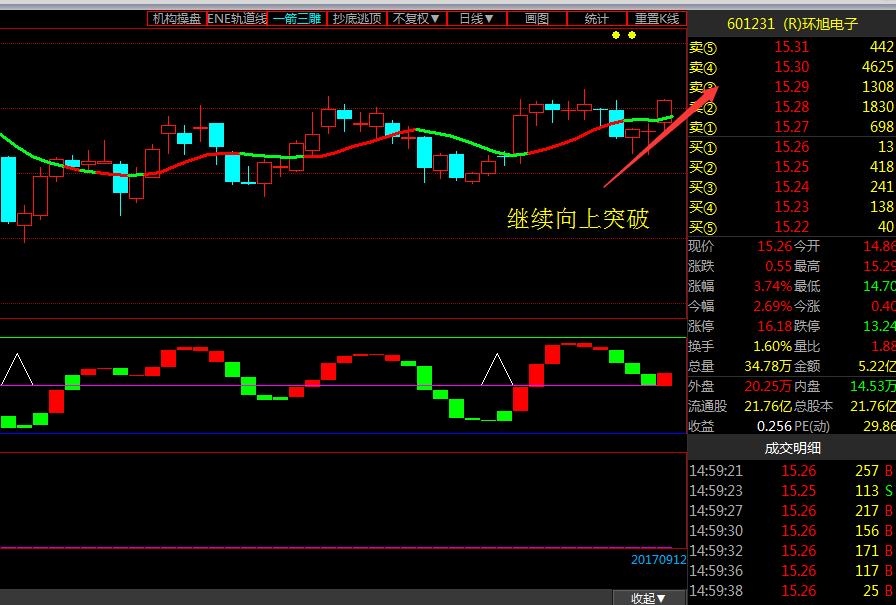Select the 买⑤ bid price 15.22
The width and height of the screenshot is (896, 605).
pos(791,227)
